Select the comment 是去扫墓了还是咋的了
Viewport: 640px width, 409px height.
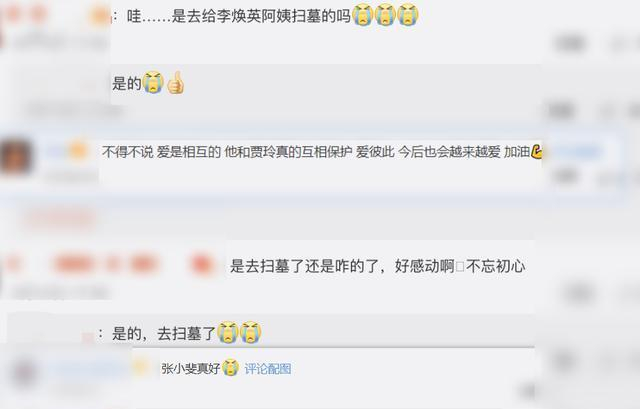[378, 266]
